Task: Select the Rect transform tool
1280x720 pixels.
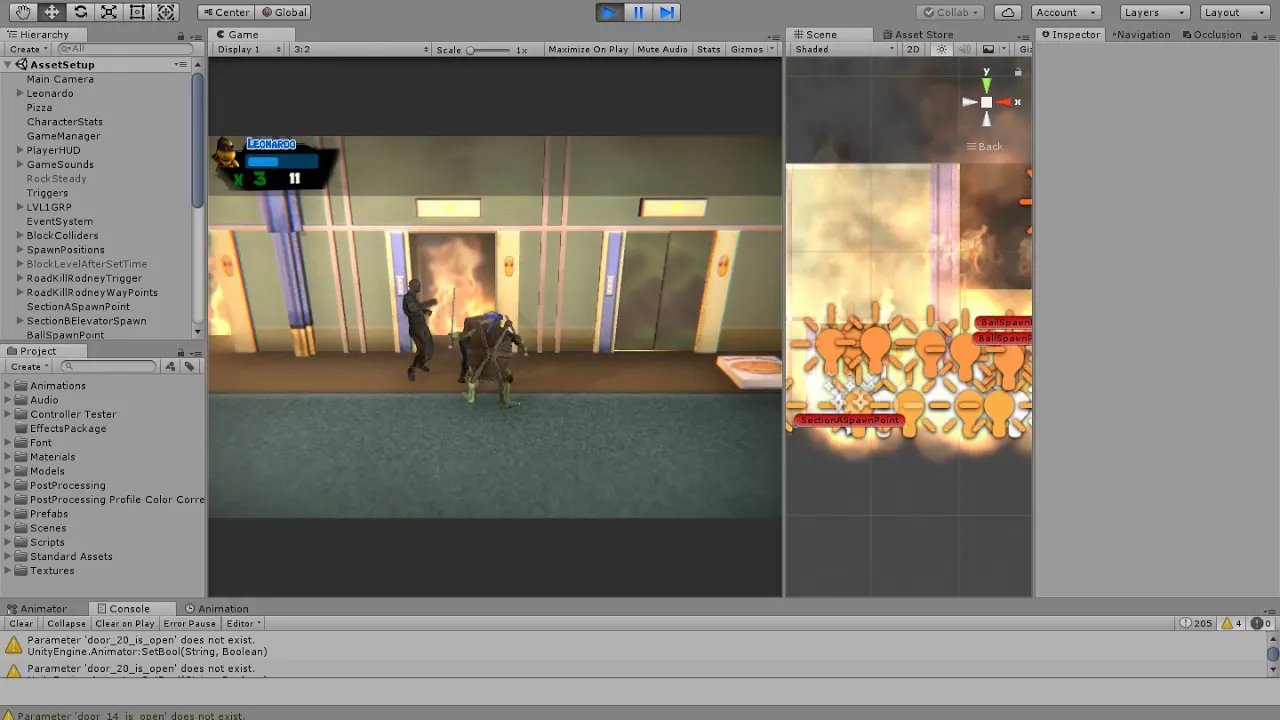Action: pyautogui.click(x=137, y=12)
